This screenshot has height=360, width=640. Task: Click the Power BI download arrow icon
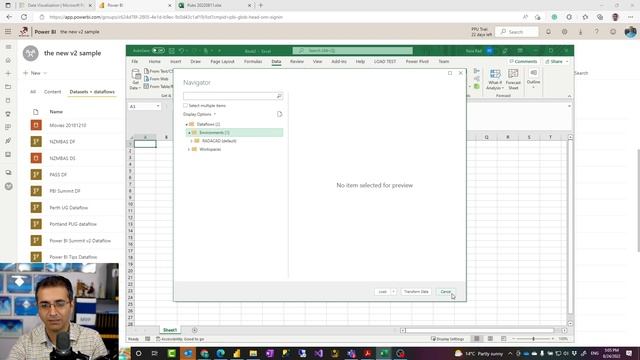580,31
